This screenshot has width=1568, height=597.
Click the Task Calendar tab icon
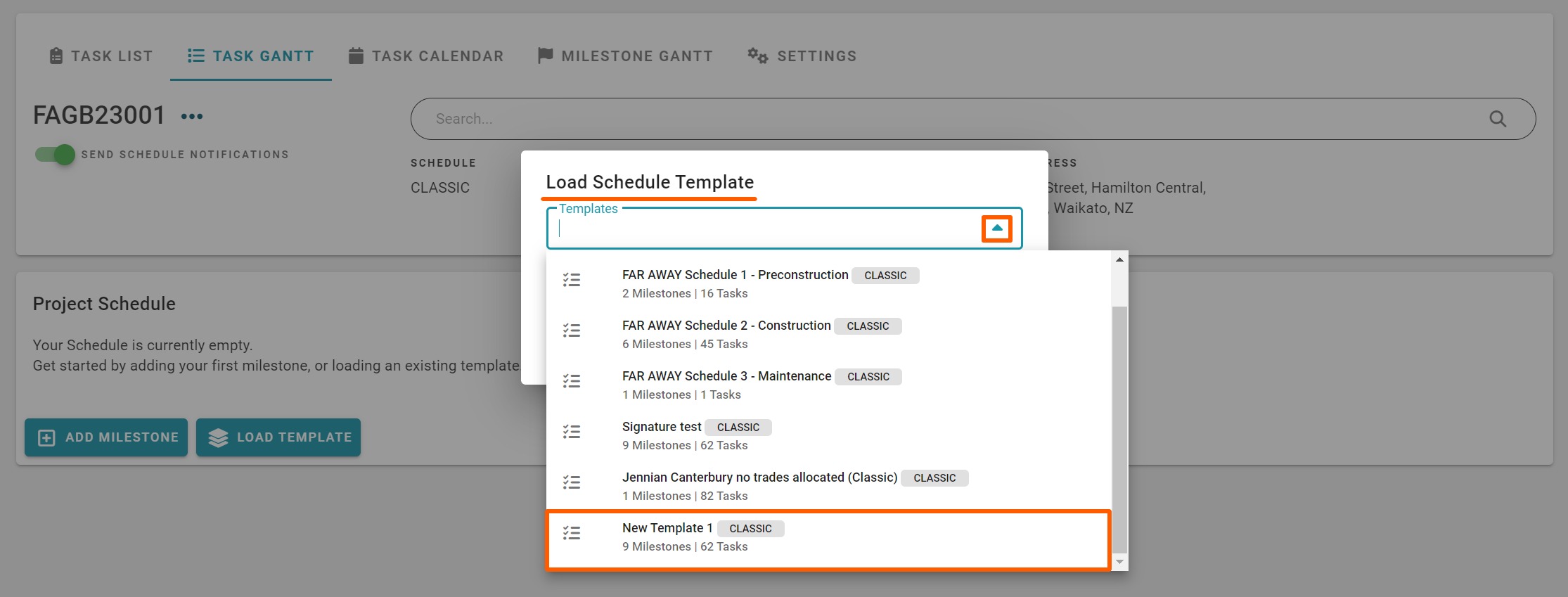356,56
